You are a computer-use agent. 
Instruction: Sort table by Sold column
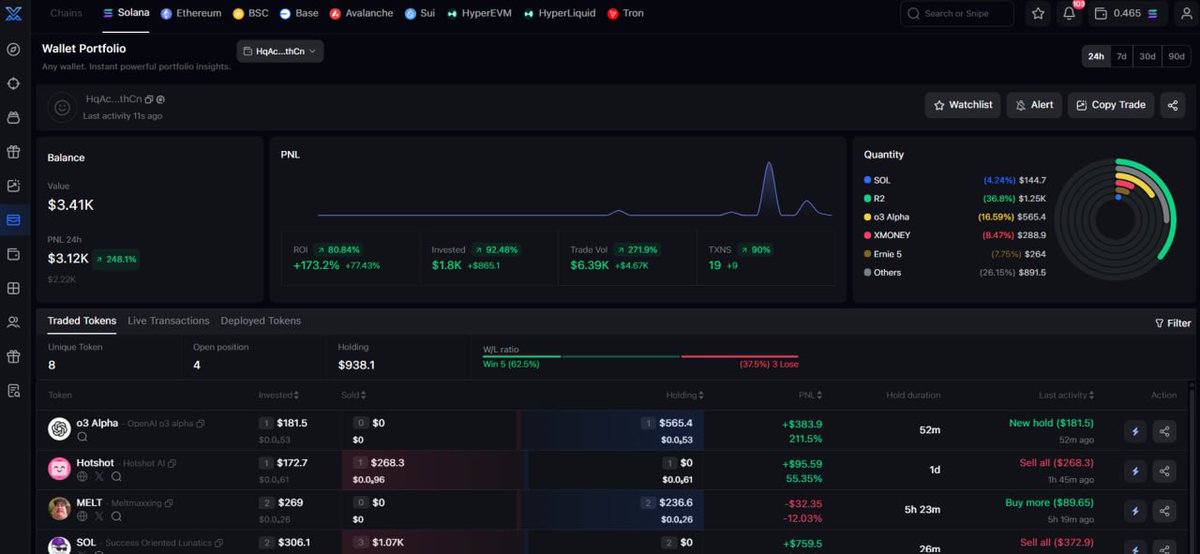tap(353, 395)
